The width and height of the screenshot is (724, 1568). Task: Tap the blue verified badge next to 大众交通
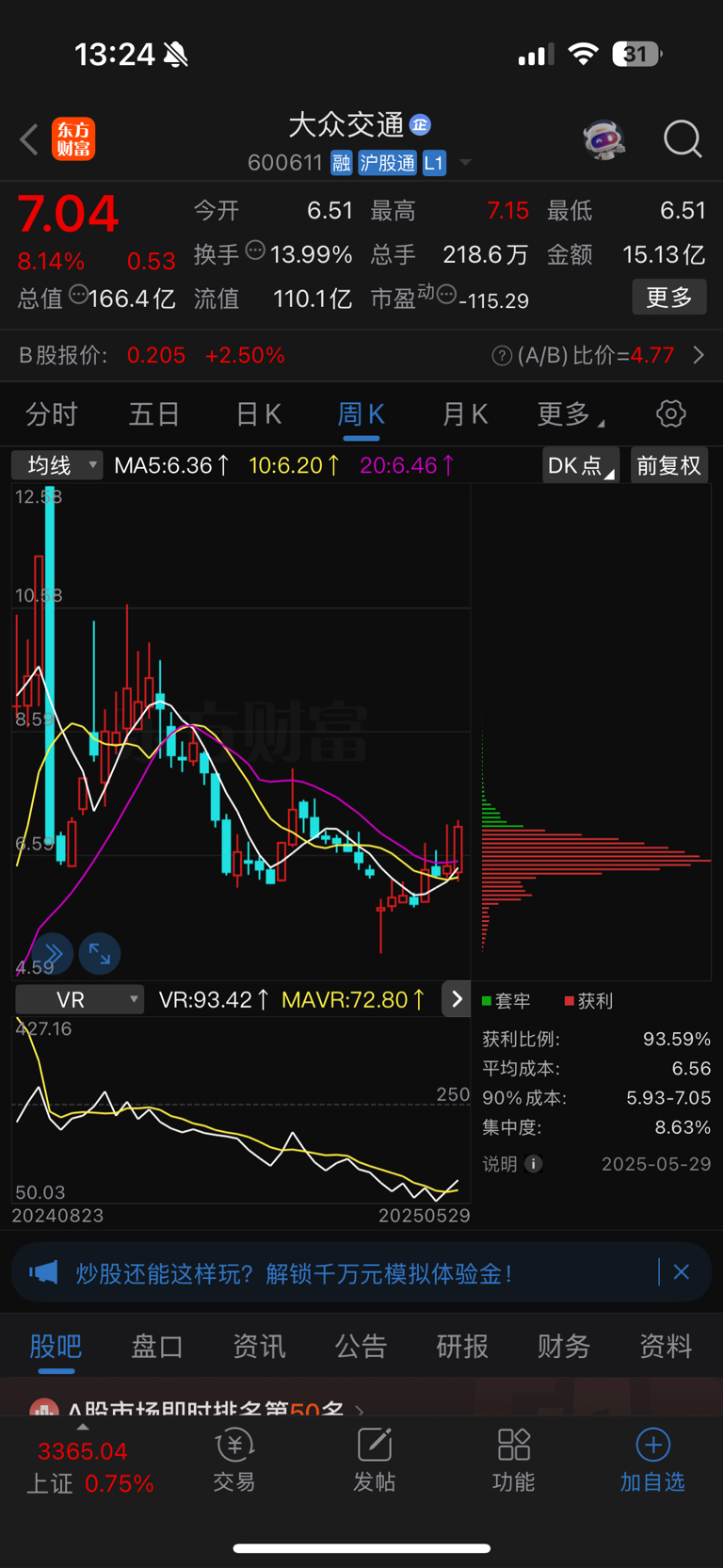pyautogui.click(x=420, y=124)
